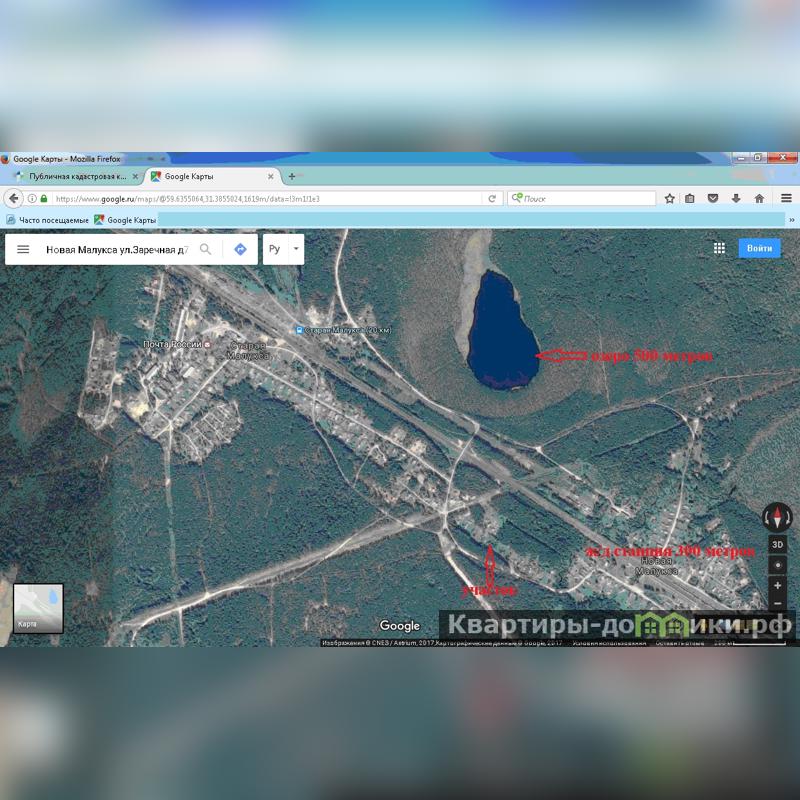Open a new browser tab
The image size is (800, 800).
coord(292,176)
